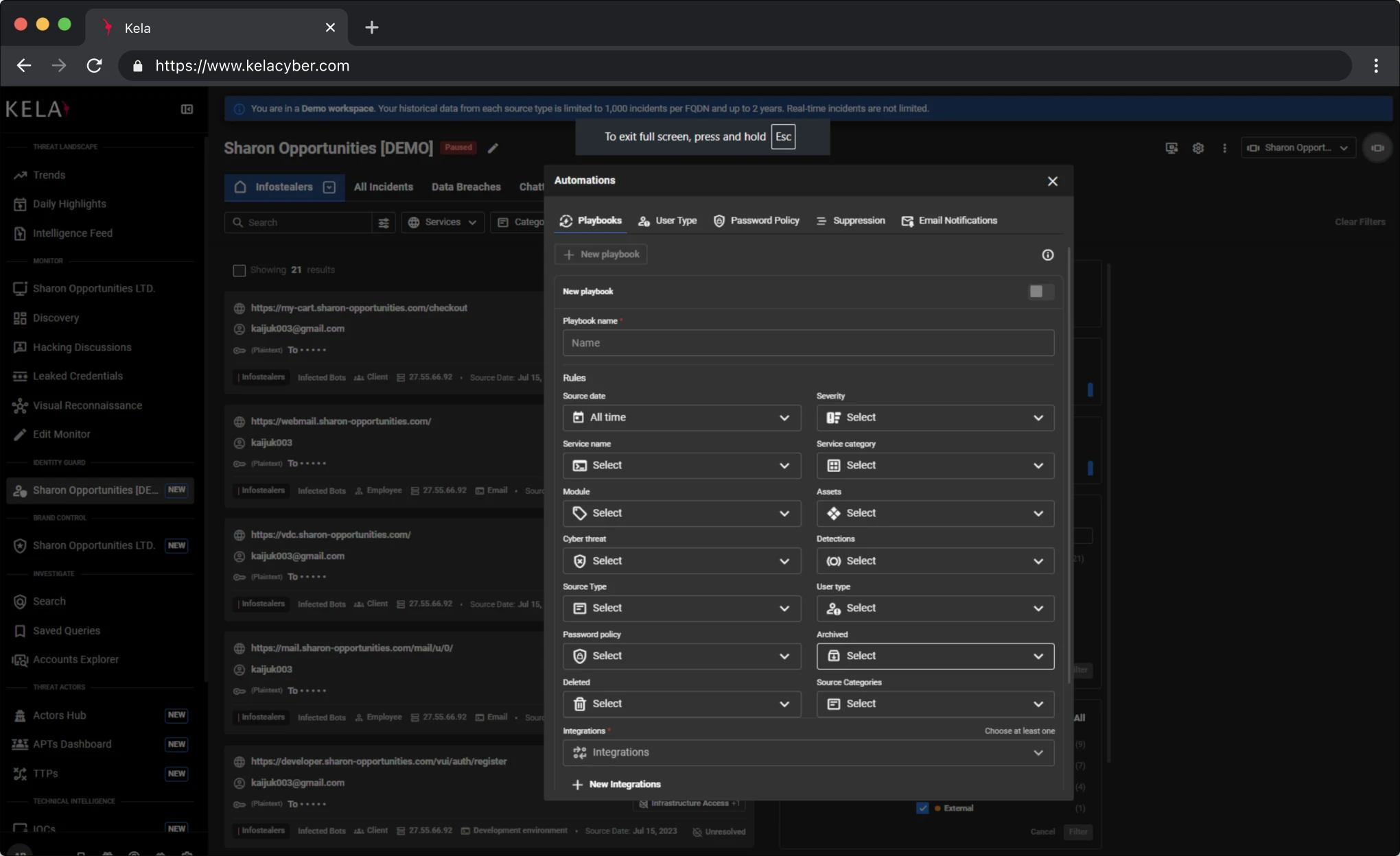Open the Deleted Select dropdown

(x=681, y=704)
